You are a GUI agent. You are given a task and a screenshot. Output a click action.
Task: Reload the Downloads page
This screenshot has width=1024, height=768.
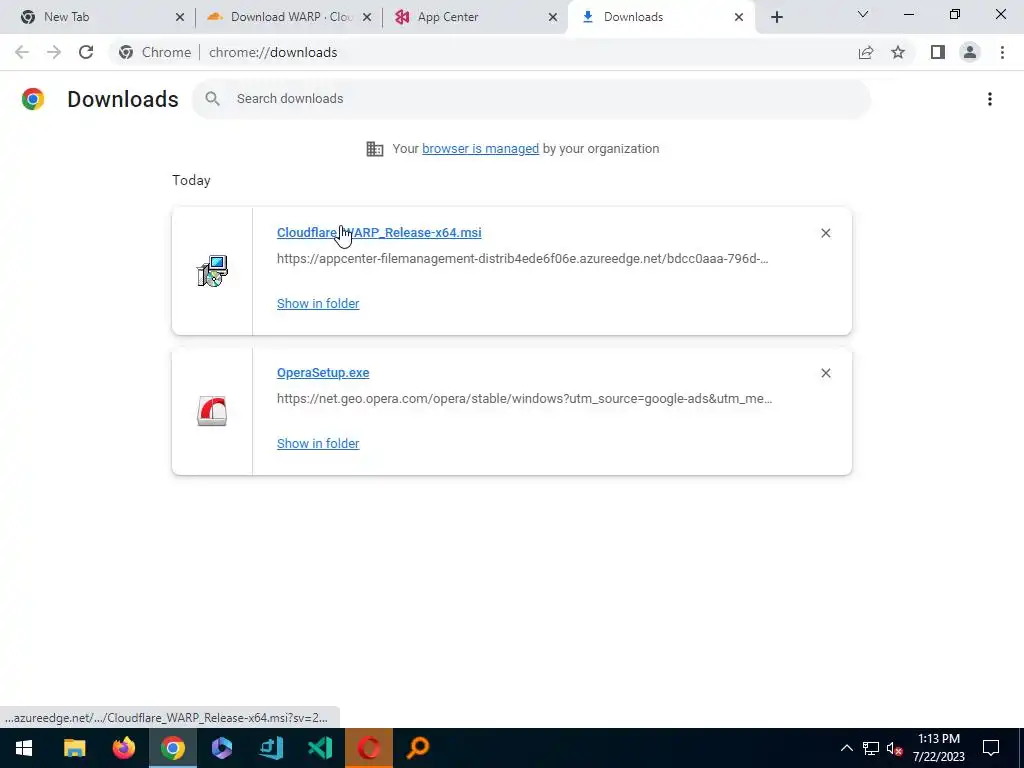[86, 52]
